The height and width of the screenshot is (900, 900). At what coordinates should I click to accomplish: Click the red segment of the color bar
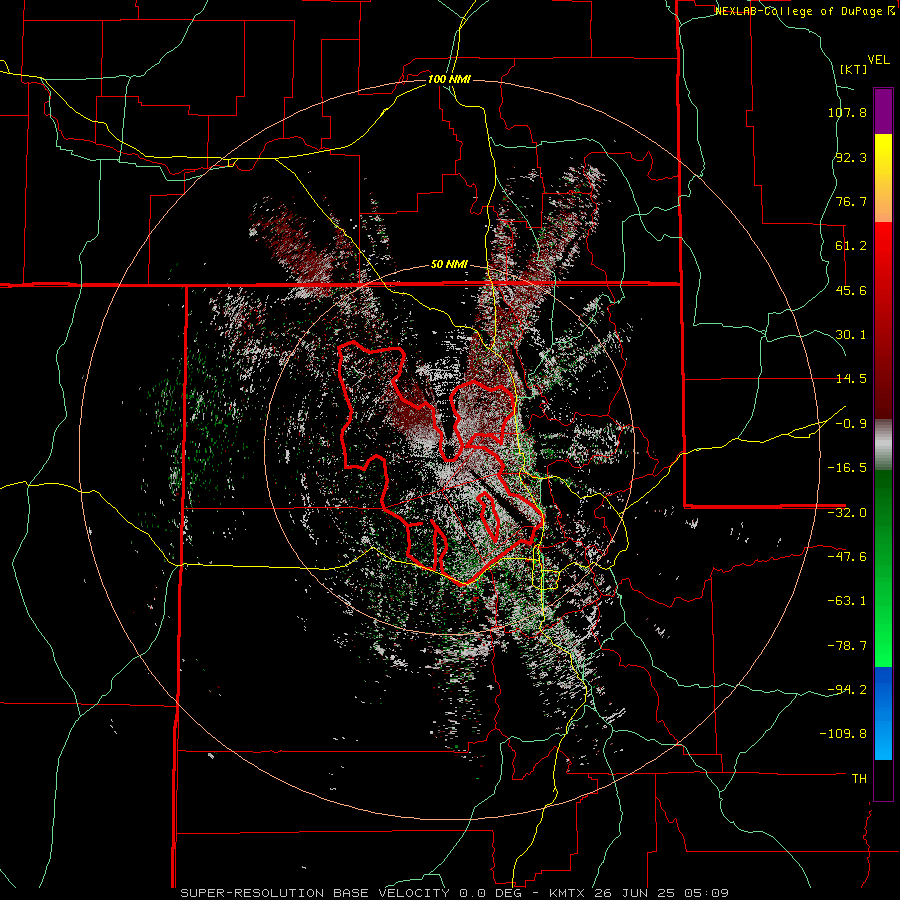883,320
